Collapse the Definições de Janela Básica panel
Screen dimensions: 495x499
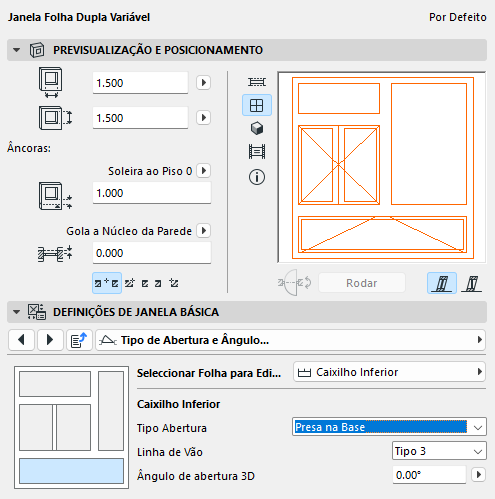(x=16, y=312)
